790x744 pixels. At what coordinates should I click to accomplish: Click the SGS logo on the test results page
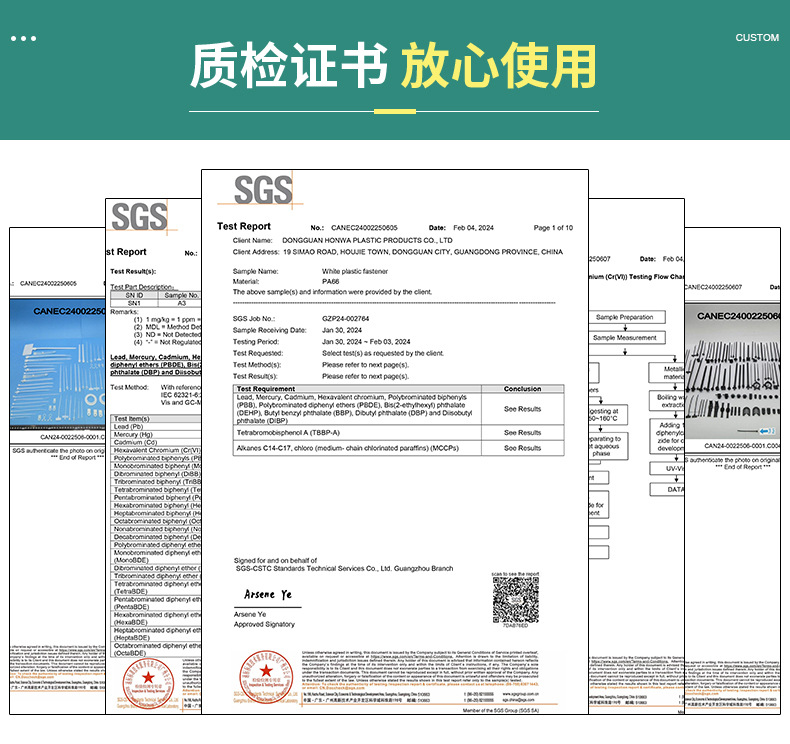139,217
